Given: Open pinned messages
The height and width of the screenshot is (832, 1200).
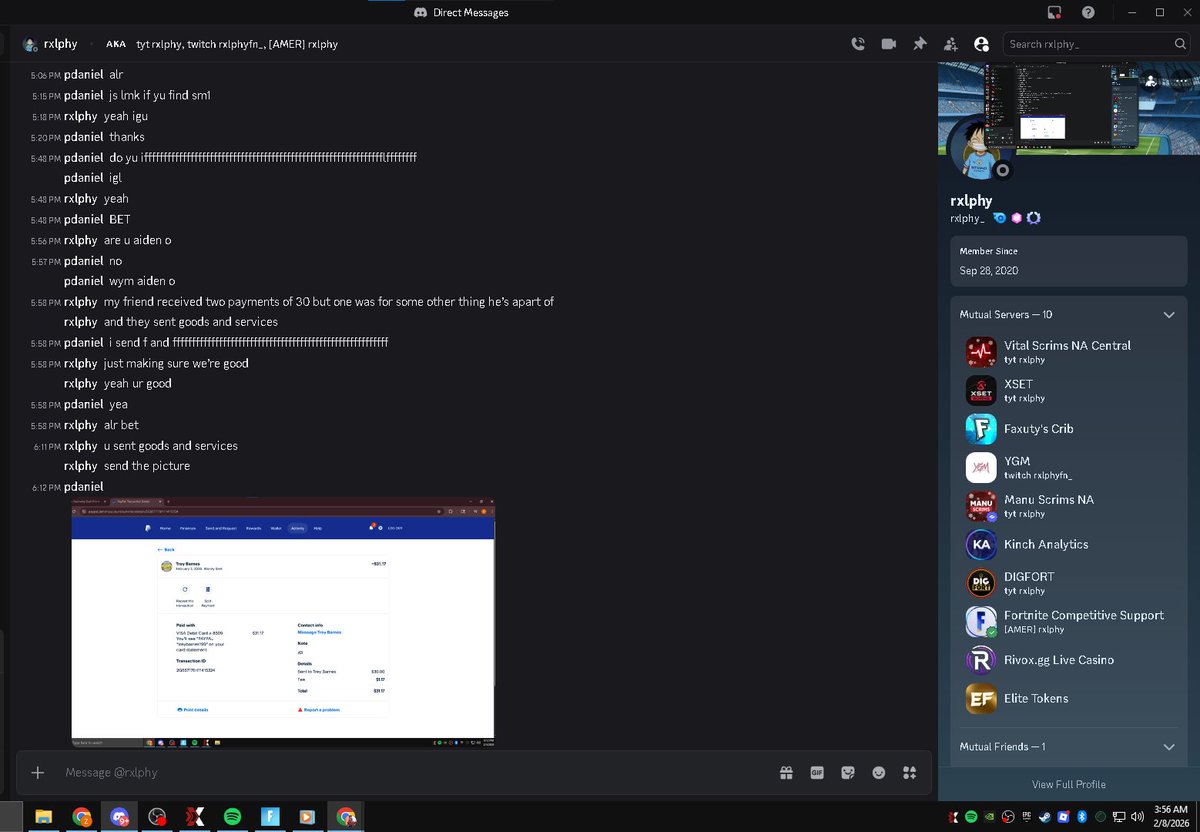Looking at the screenshot, I should (920, 44).
